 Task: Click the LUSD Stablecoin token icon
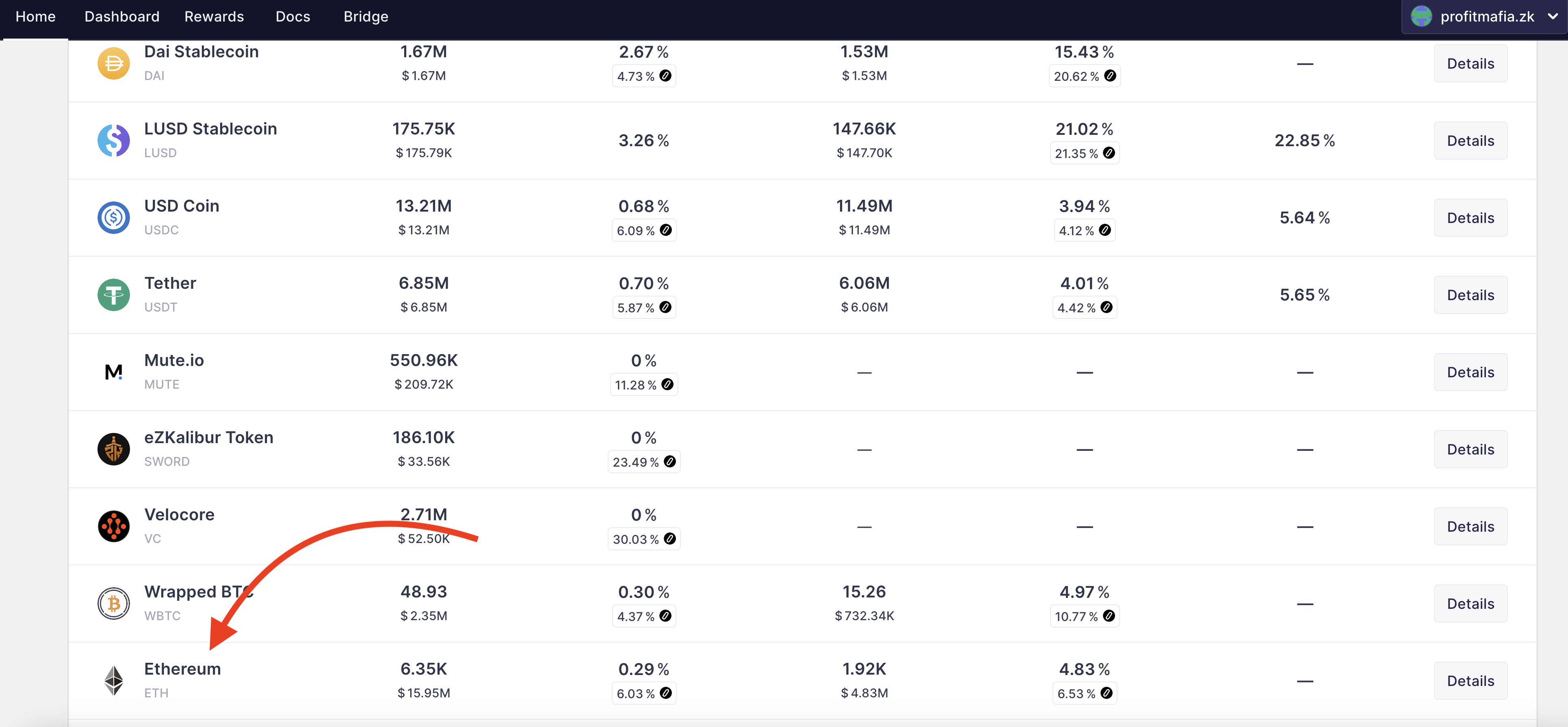[x=113, y=141]
